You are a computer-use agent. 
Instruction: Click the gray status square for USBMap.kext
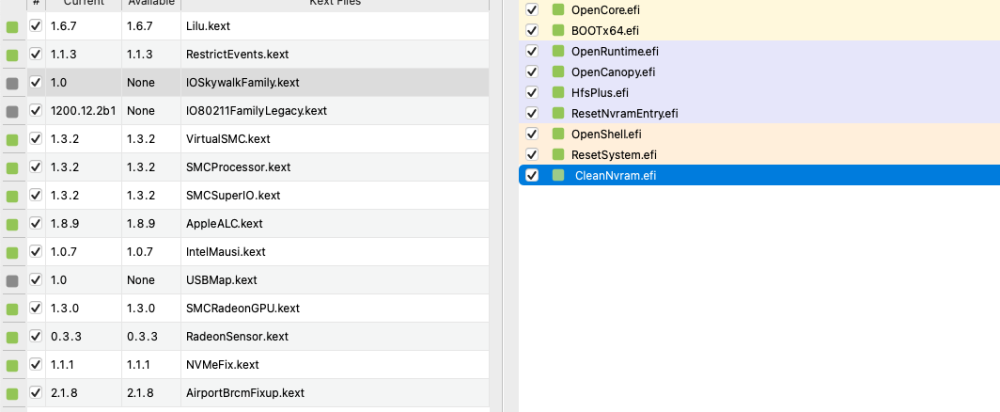(x=12, y=281)
